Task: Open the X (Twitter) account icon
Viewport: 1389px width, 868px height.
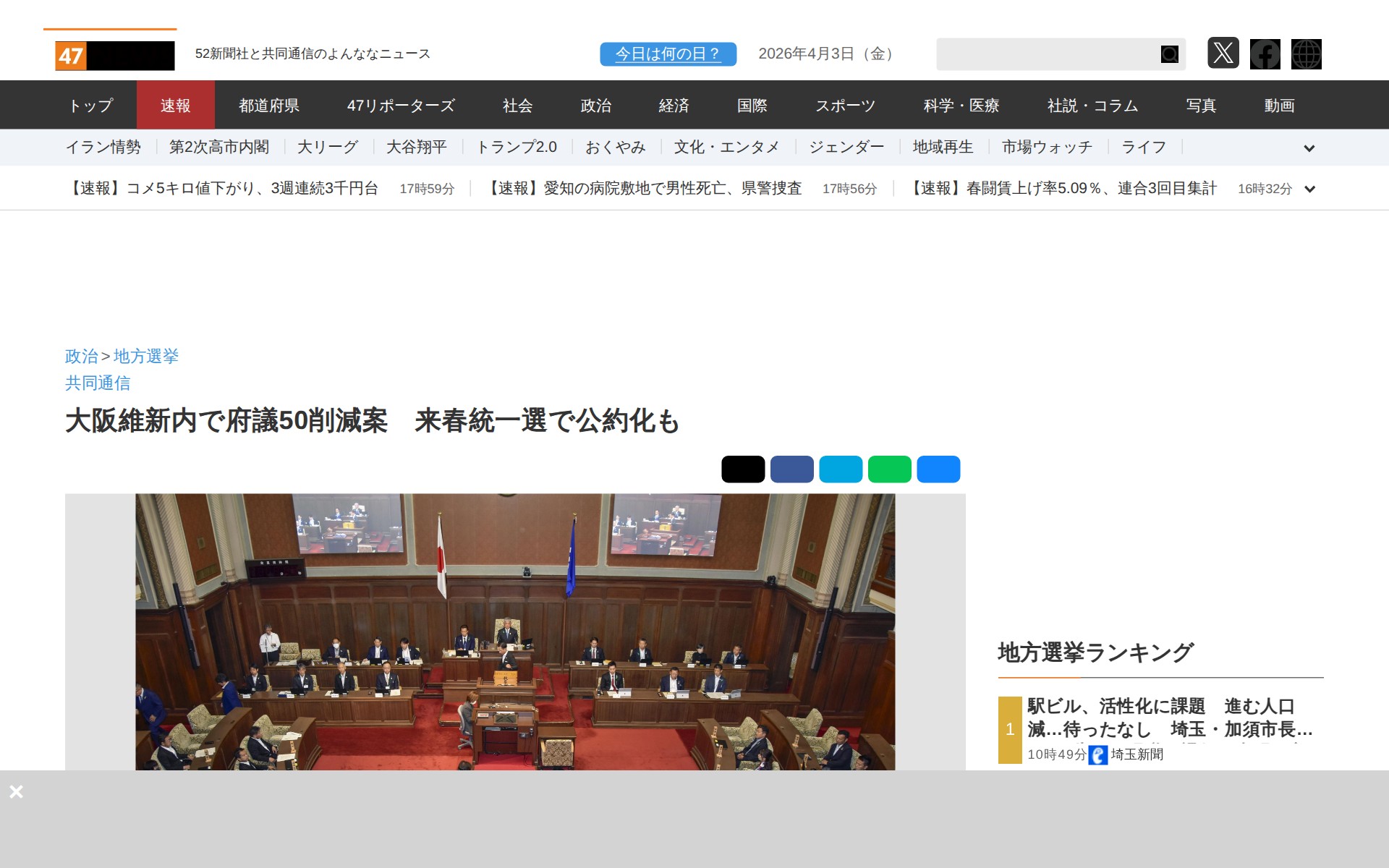Action: click(x=1223, y=54)
